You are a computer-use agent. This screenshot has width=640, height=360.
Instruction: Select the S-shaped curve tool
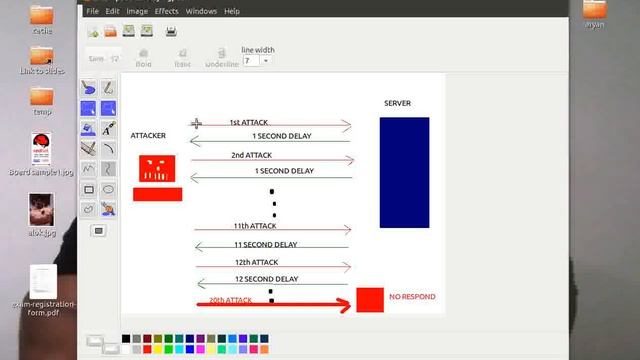point(108,169)
